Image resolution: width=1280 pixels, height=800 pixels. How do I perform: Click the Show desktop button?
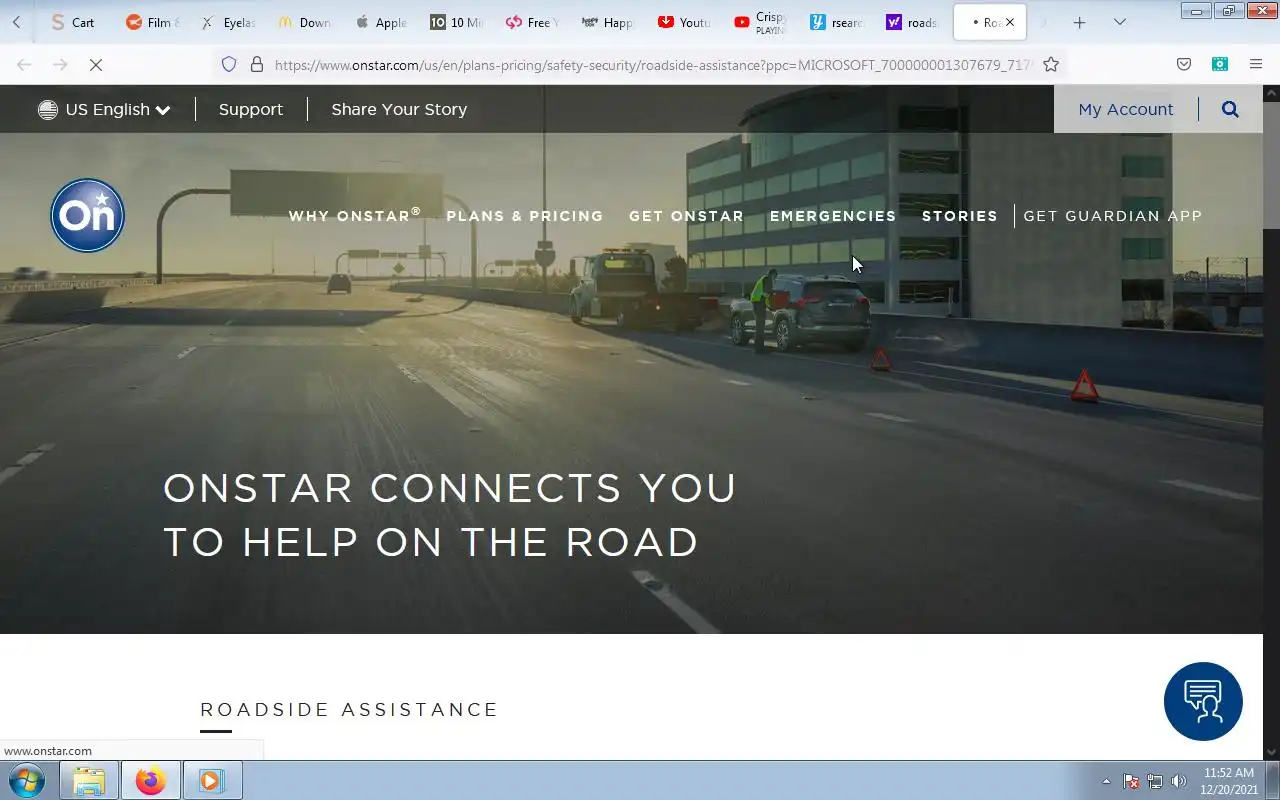click(x=1273, y=781)
